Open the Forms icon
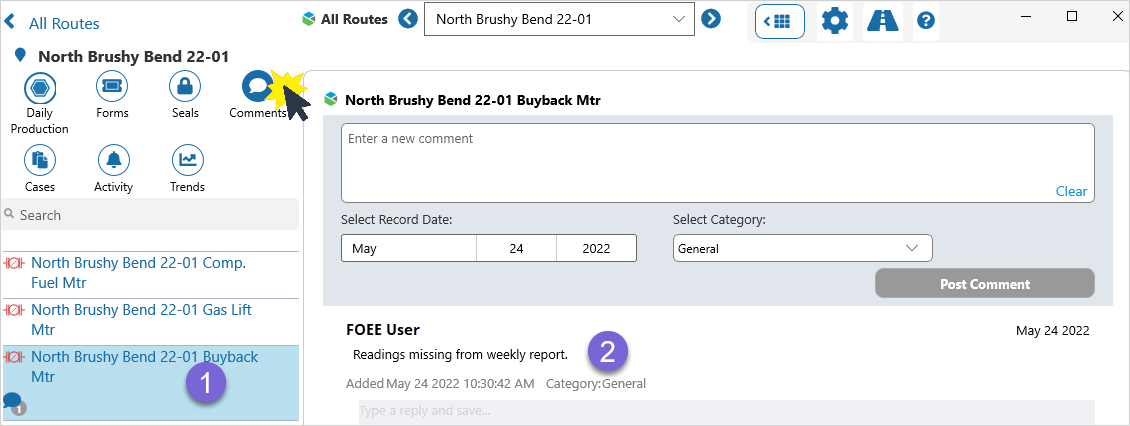 pos(112,86)
